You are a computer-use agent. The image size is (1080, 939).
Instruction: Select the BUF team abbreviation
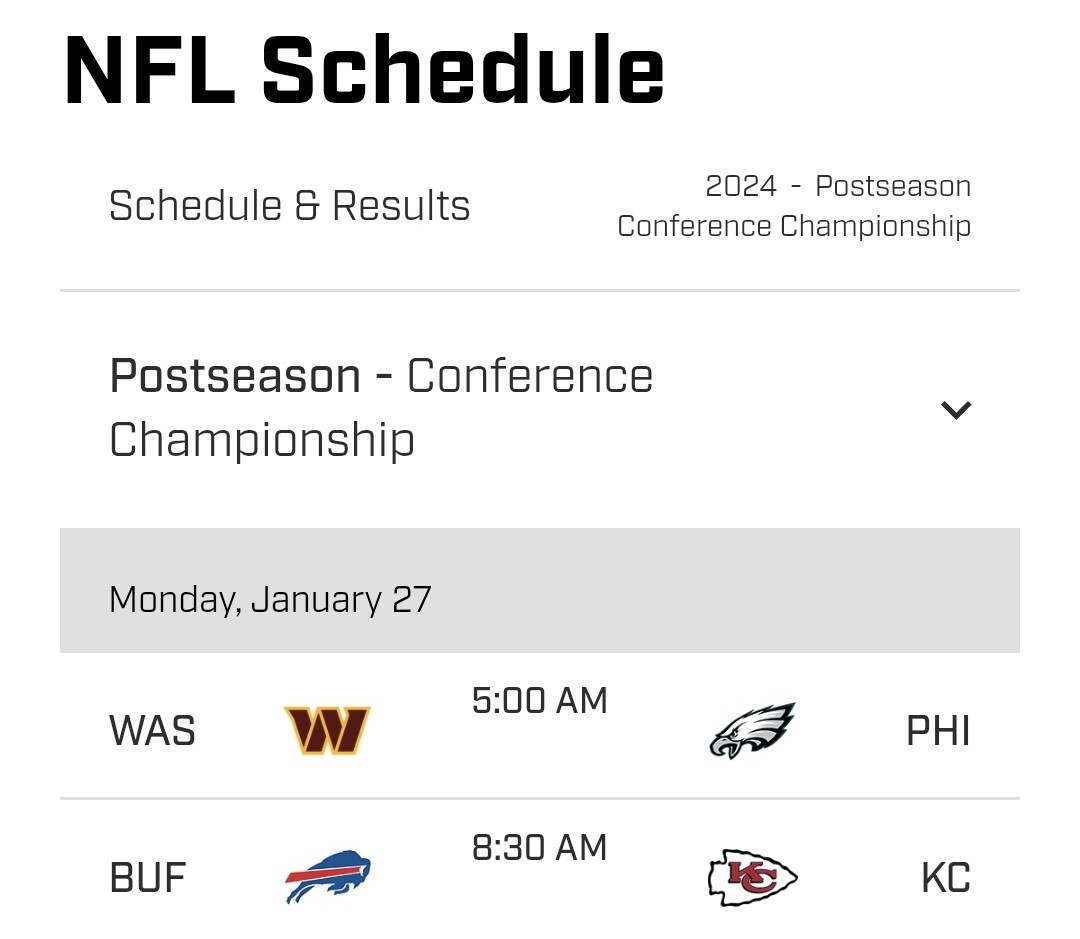pos(147,879)
